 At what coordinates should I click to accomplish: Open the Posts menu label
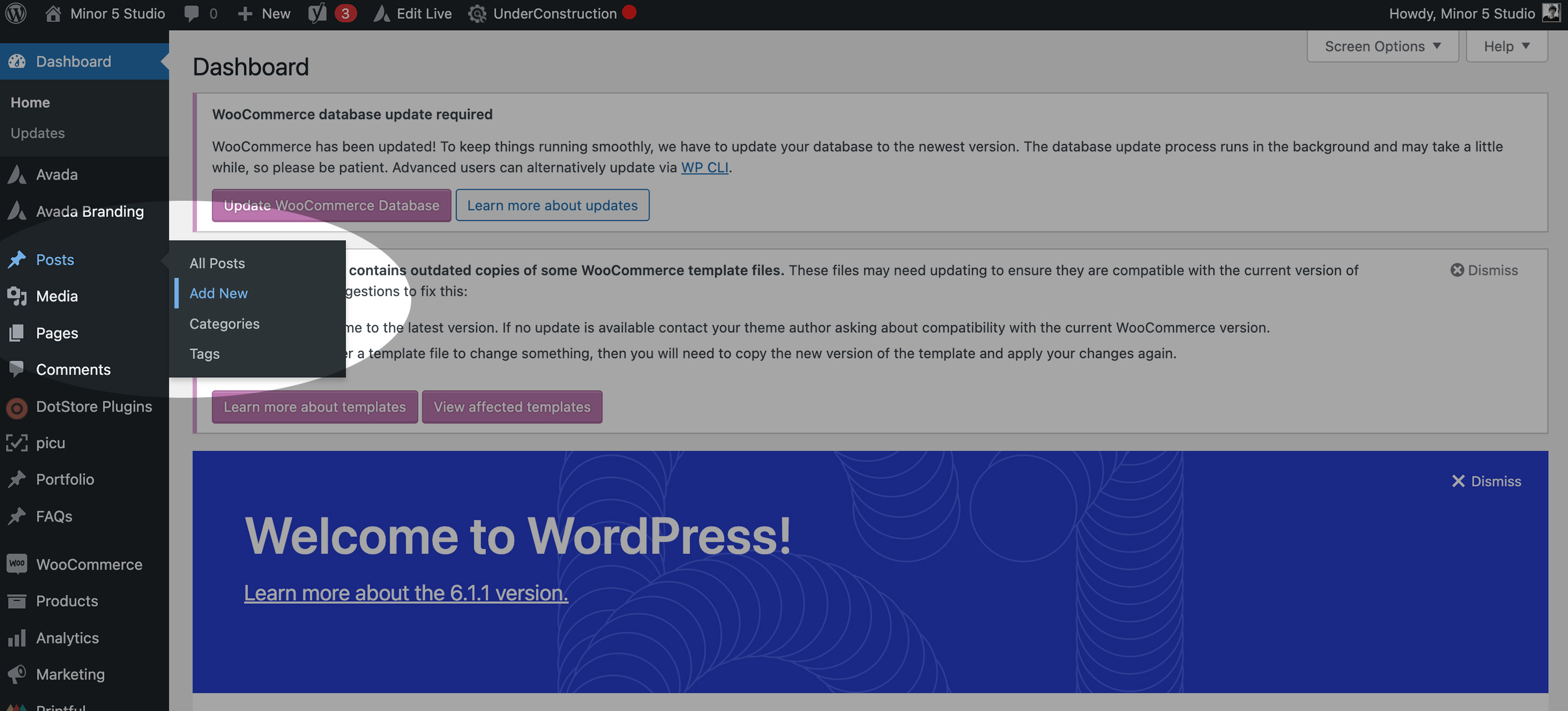click(x=55, y=259)
